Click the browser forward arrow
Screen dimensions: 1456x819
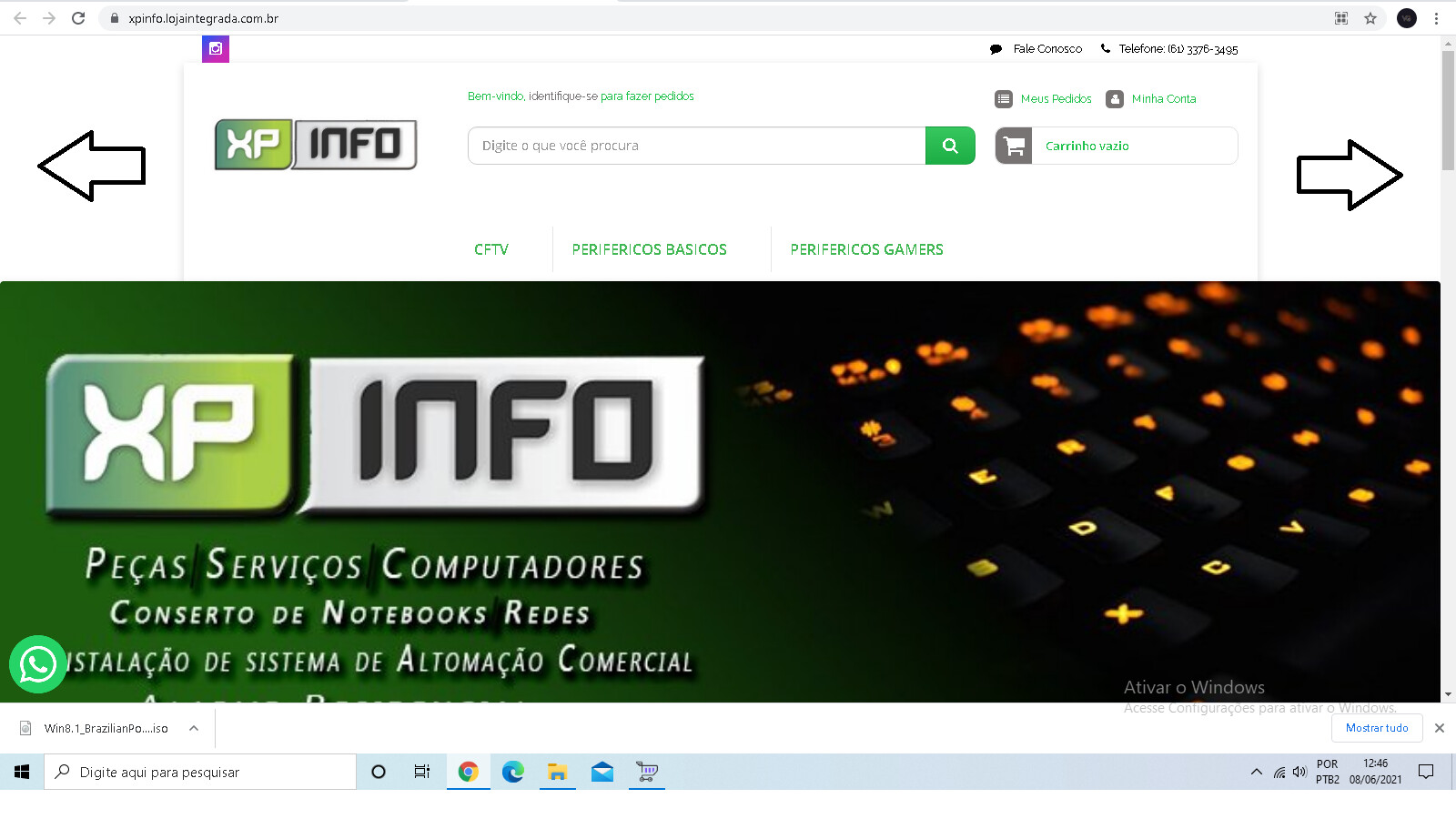pos(49,18)
